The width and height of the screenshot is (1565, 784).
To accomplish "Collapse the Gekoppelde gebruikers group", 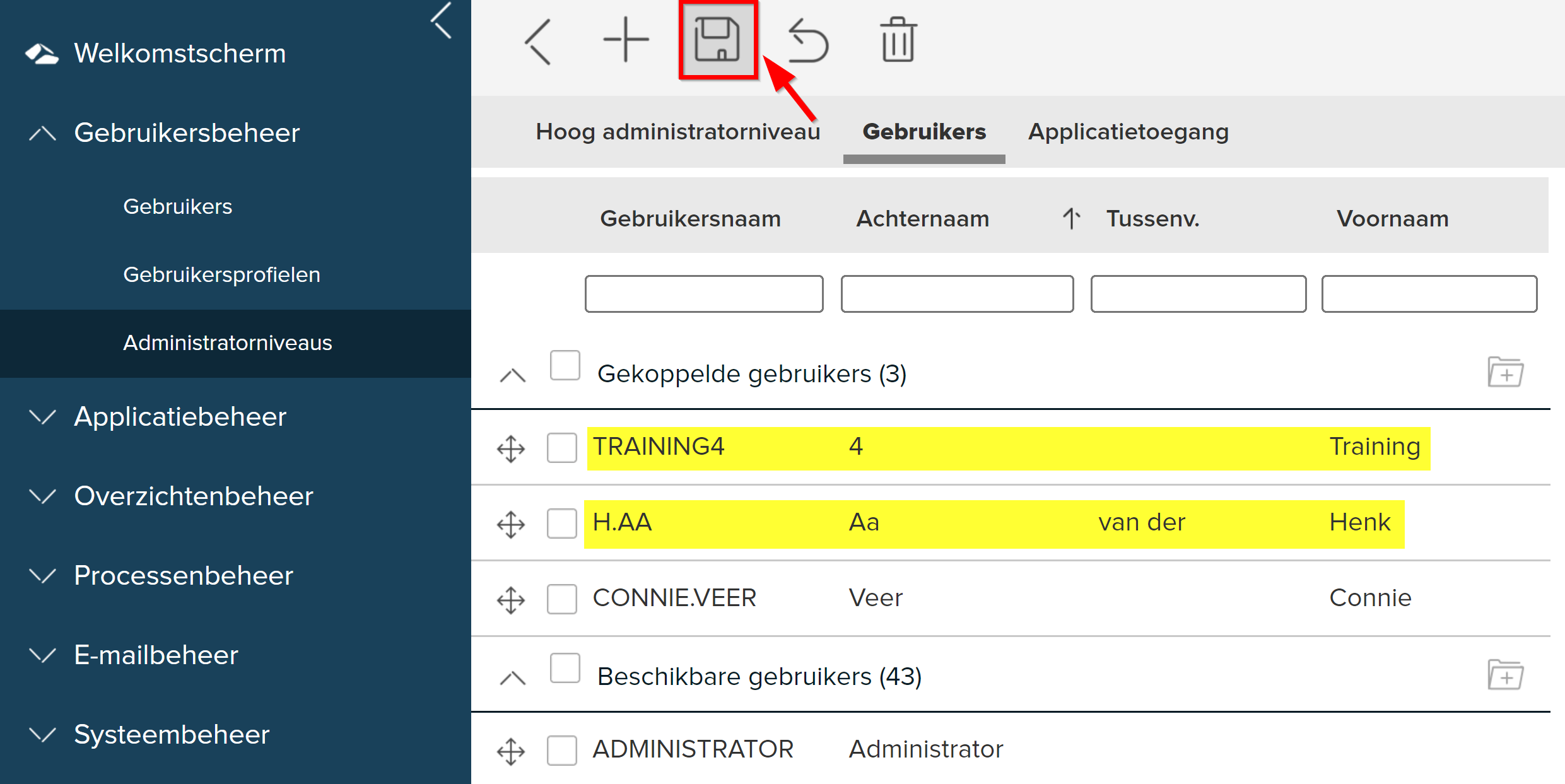I will click(x=513, y=376).
